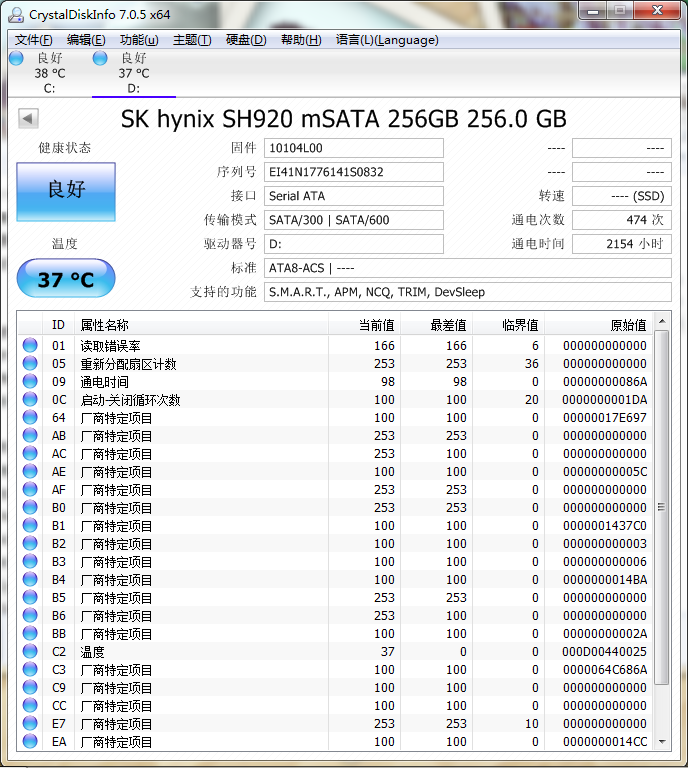The image size is (689, 768).
Task: Click the 属性名称 column header
Action: [x=201, y=325]
